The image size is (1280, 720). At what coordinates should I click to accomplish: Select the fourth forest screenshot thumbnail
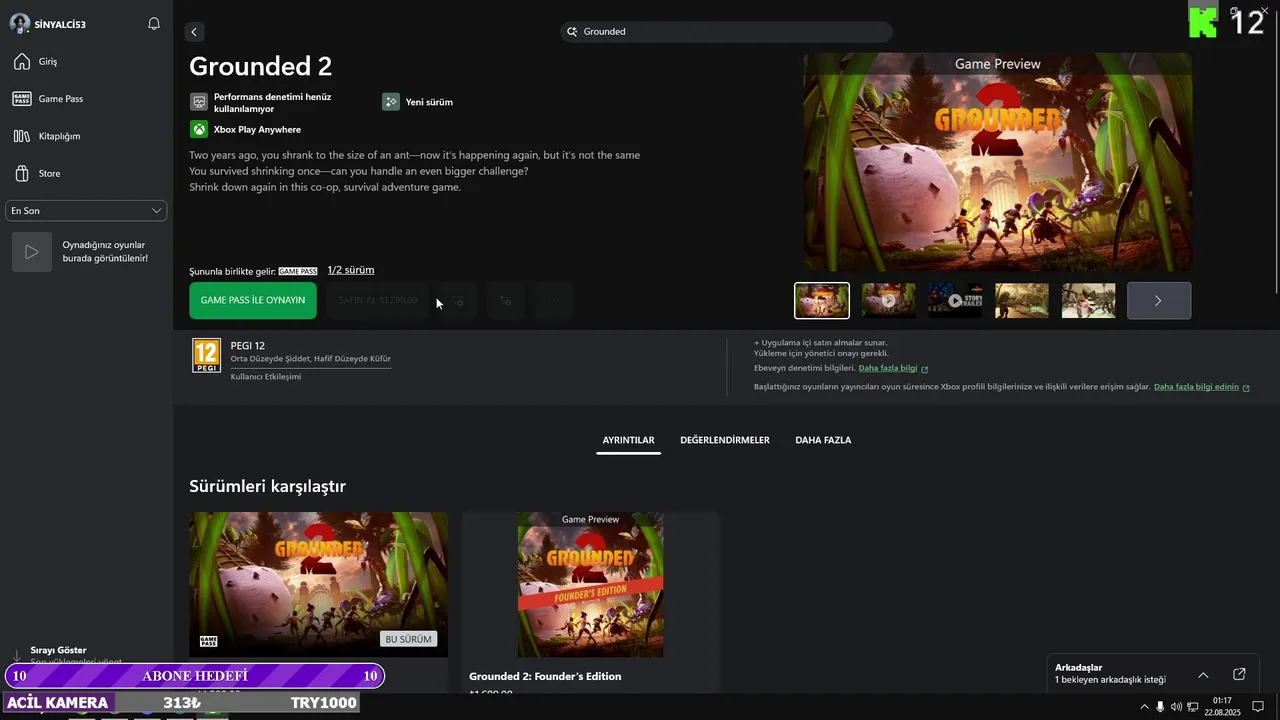[1021, 300]
